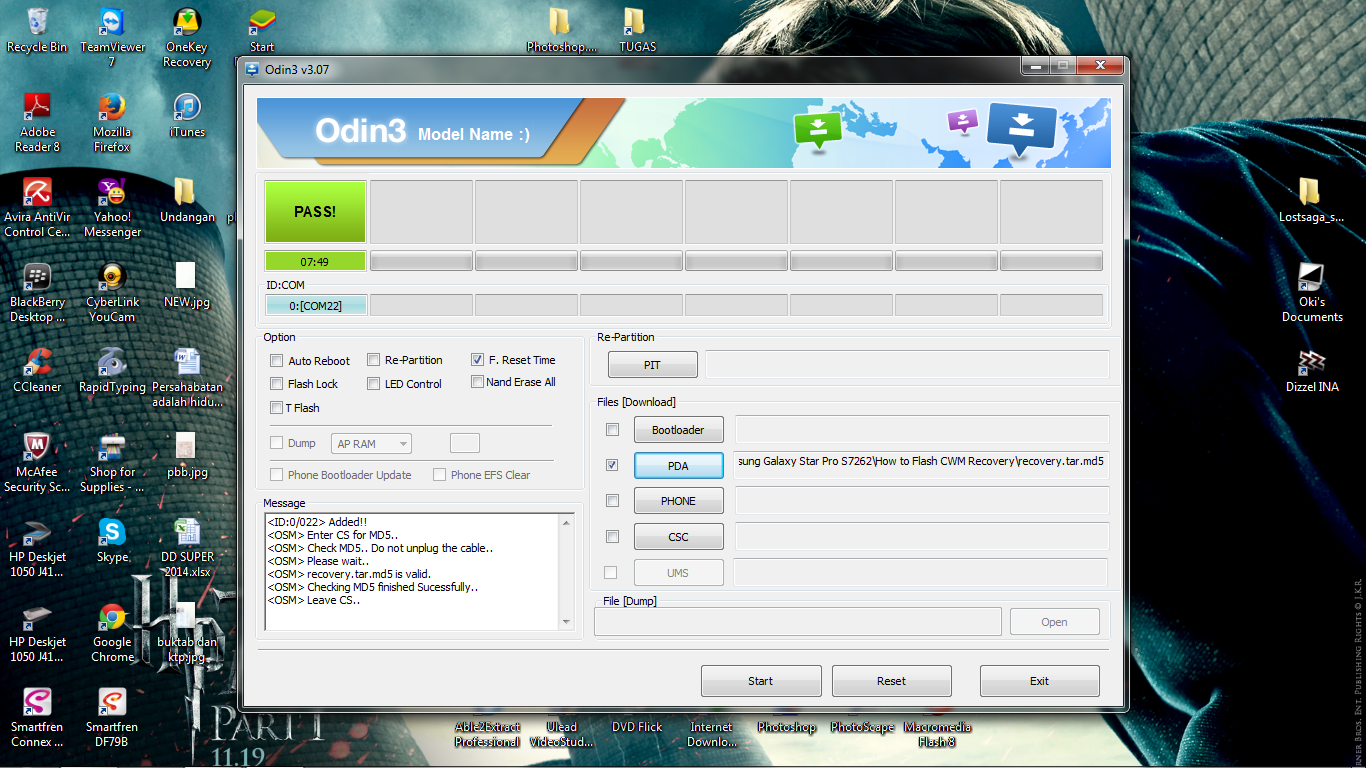Click the 'Checking MD5 finished Sucessfully' log line
The height and width of the screenshot is (768, 1366).
pyautogui.click(x=372, y=587)
